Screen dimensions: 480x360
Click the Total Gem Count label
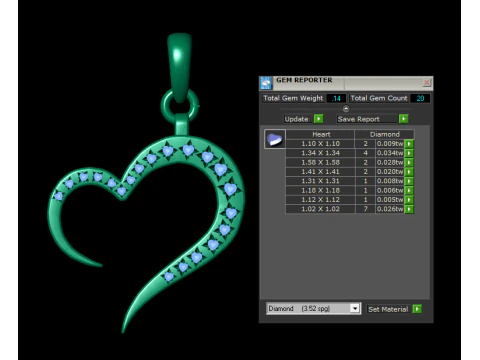pos(379,98)
